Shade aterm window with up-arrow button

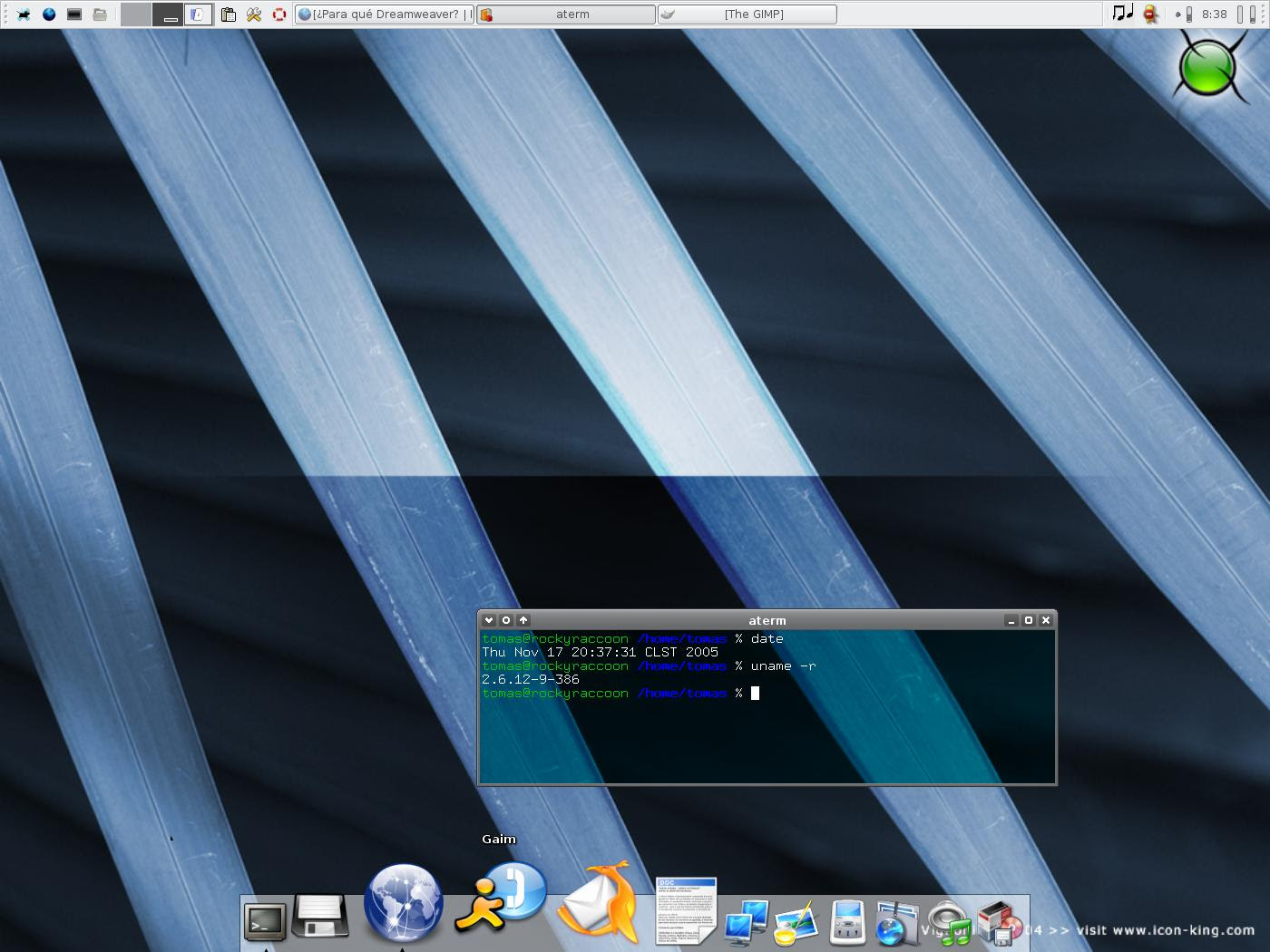coord(523,620)
